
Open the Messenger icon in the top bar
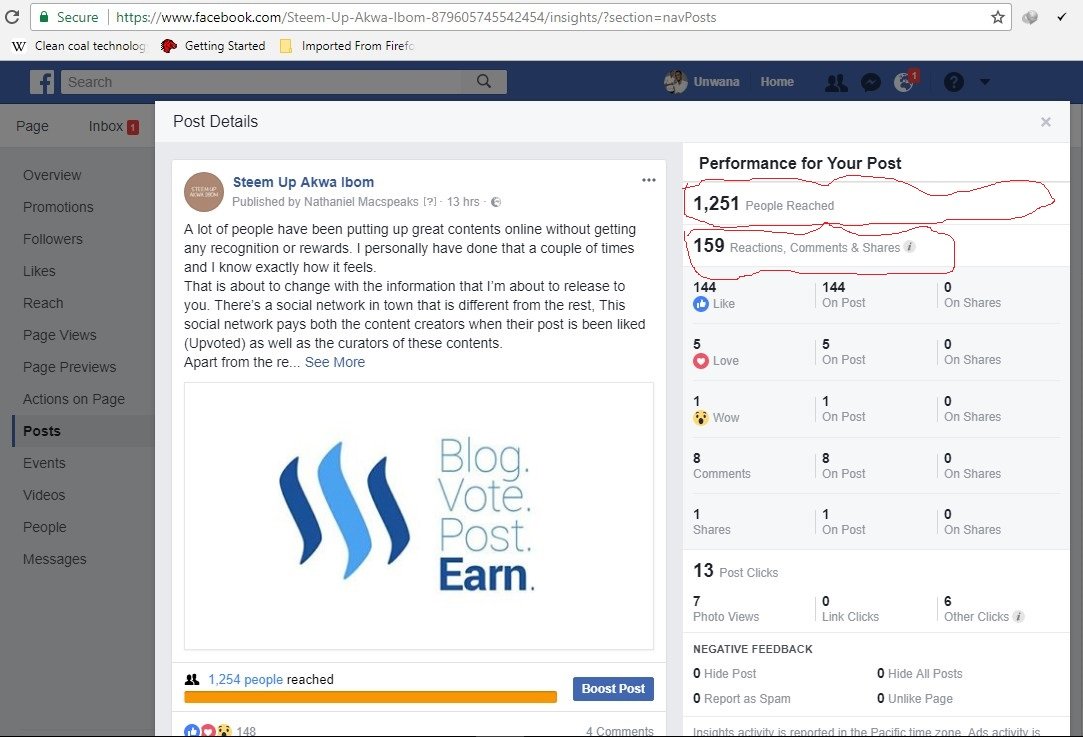870,83
